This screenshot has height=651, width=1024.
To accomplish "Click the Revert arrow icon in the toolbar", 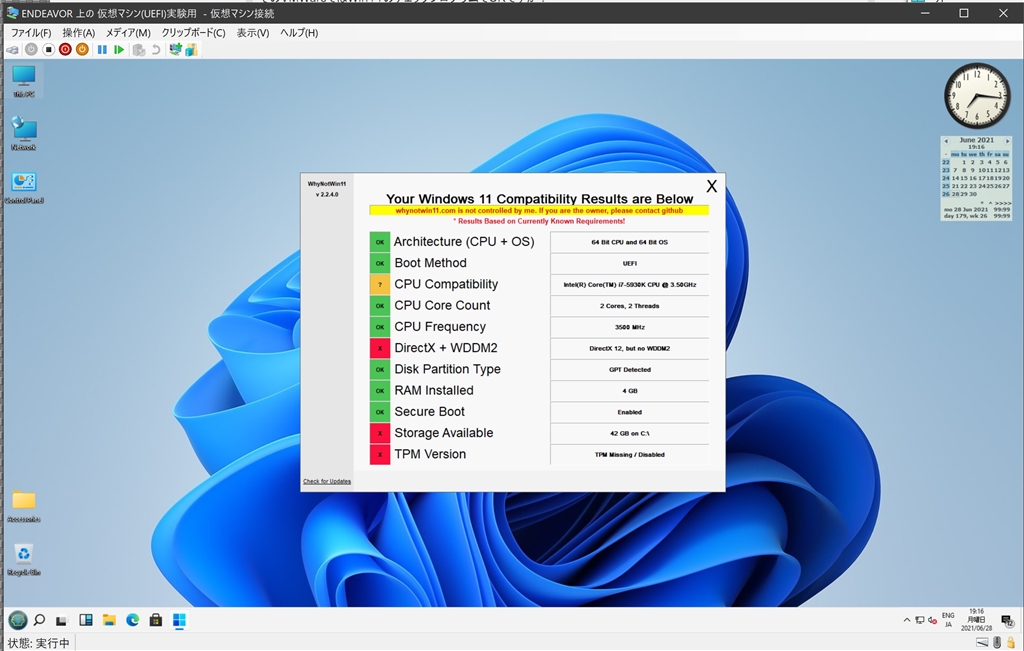I will pos(155,50).
